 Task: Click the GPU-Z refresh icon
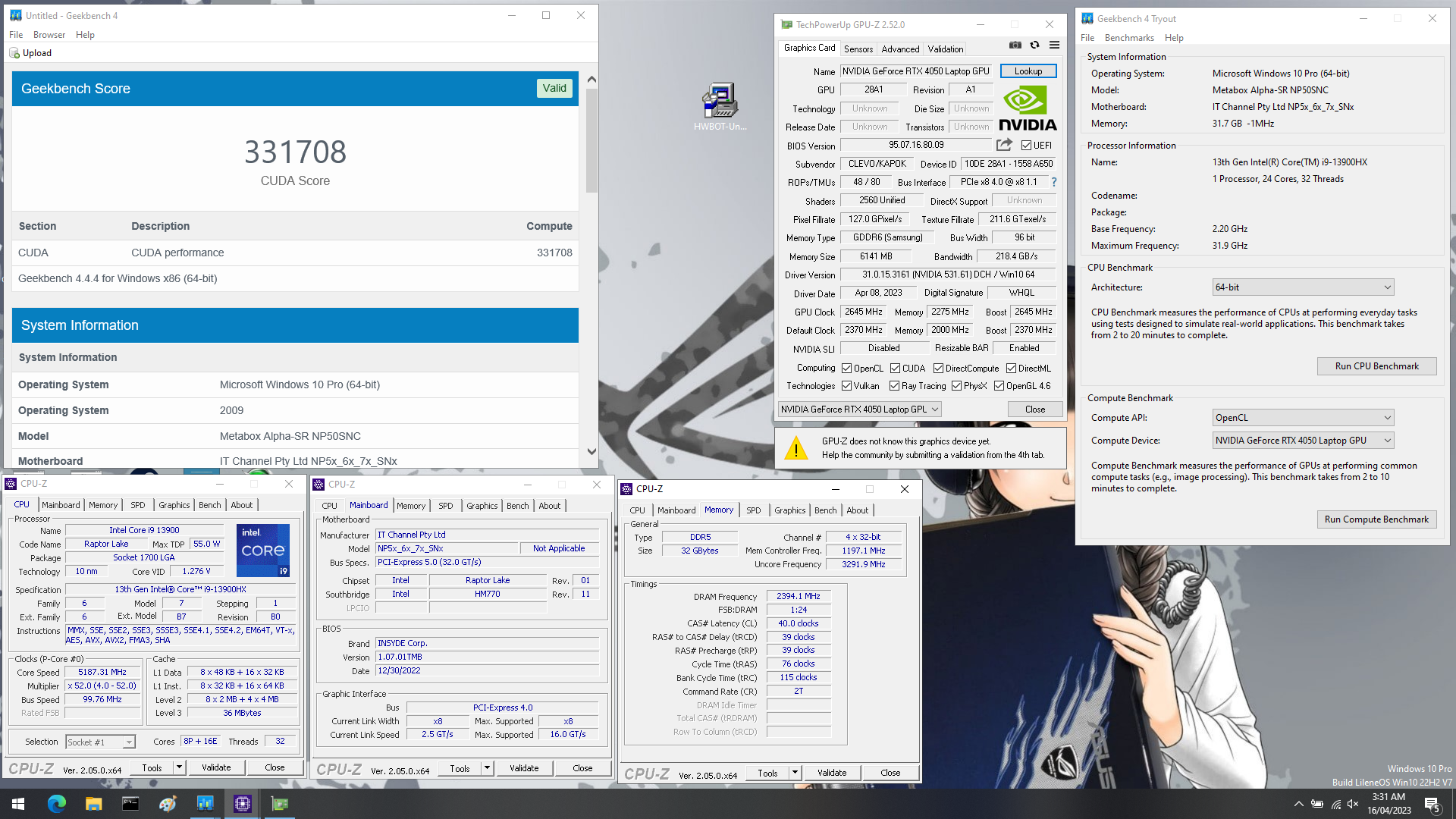click(1034, 45)
